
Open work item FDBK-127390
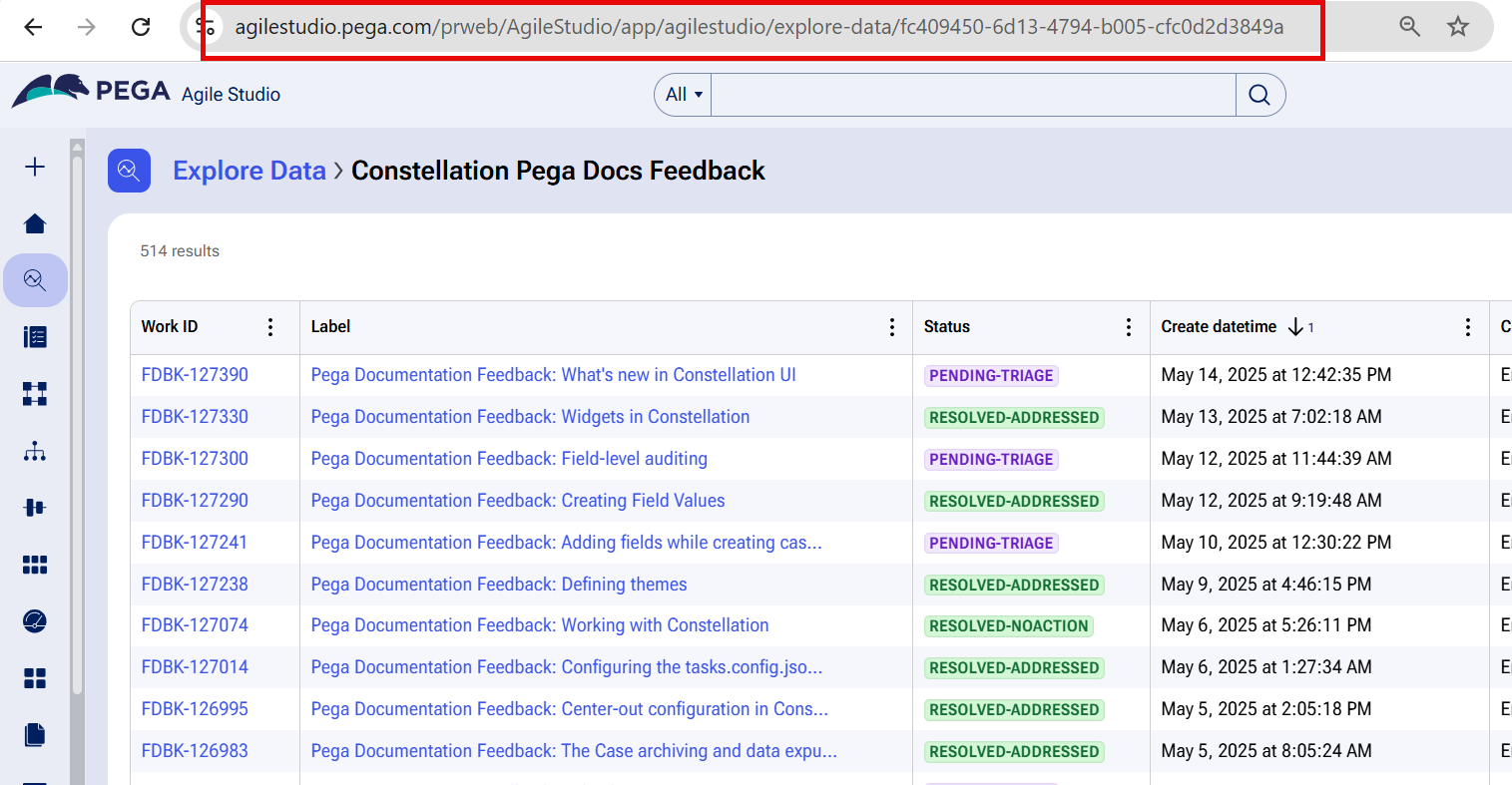coord(195,375)
